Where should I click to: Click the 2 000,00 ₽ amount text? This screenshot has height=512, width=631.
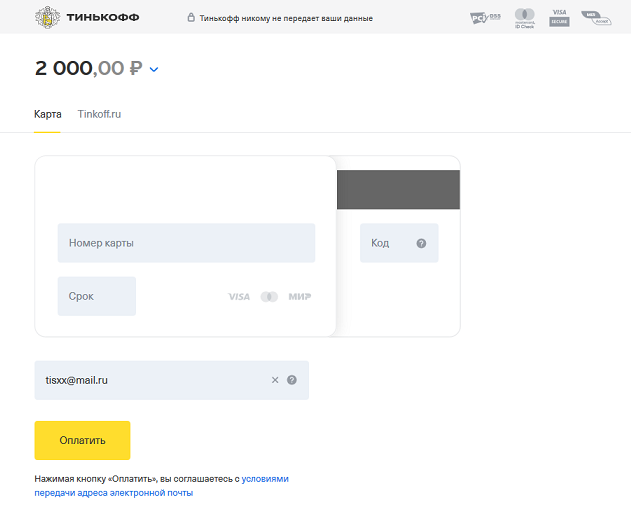click(x=89, y=68)
